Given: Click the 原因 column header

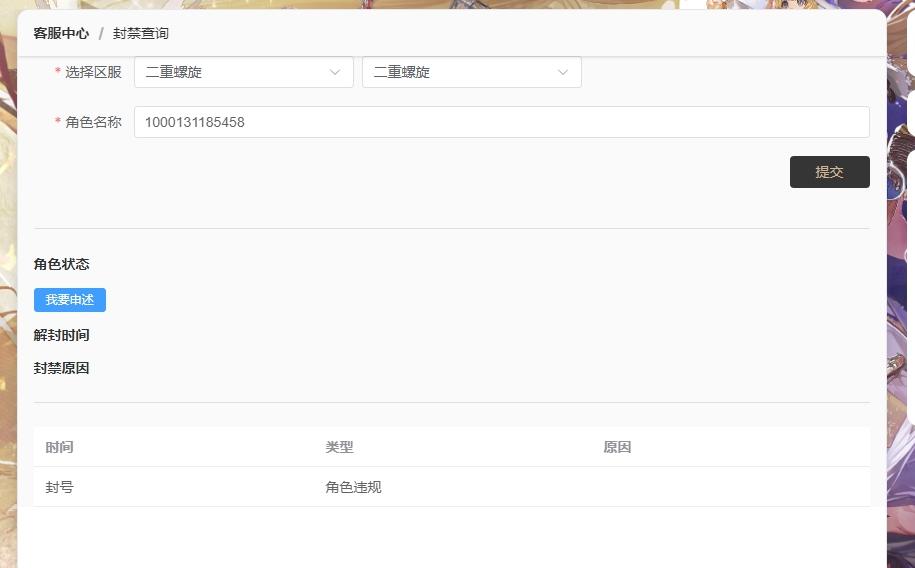Looking at the screenshot, I should pyautogui.click(x=617, y=447).
